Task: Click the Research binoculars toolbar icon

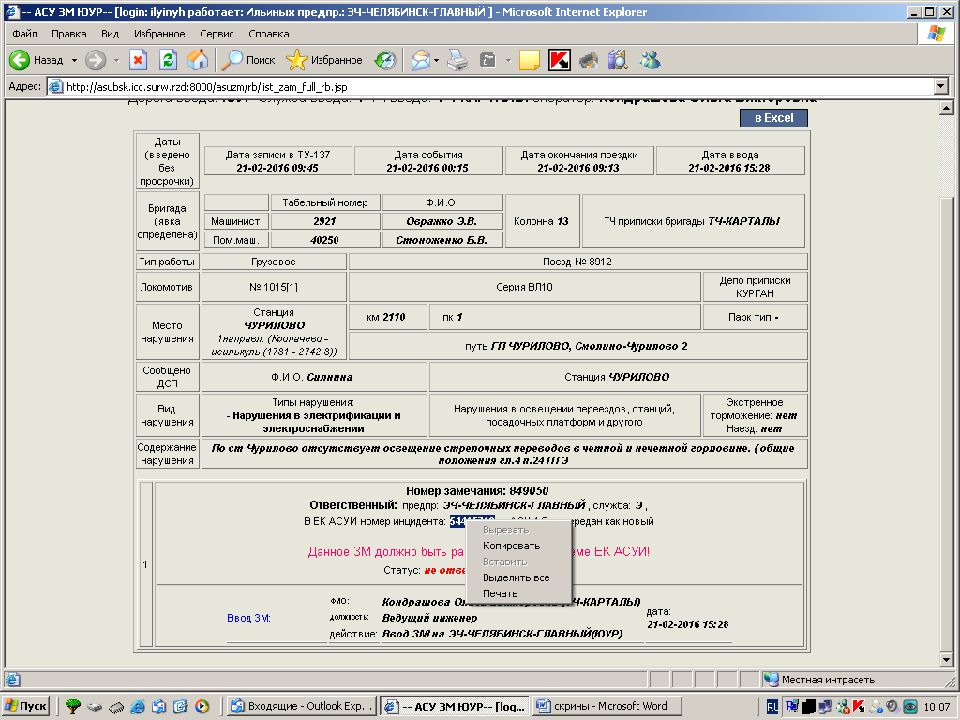Action: tap(618, 60)
